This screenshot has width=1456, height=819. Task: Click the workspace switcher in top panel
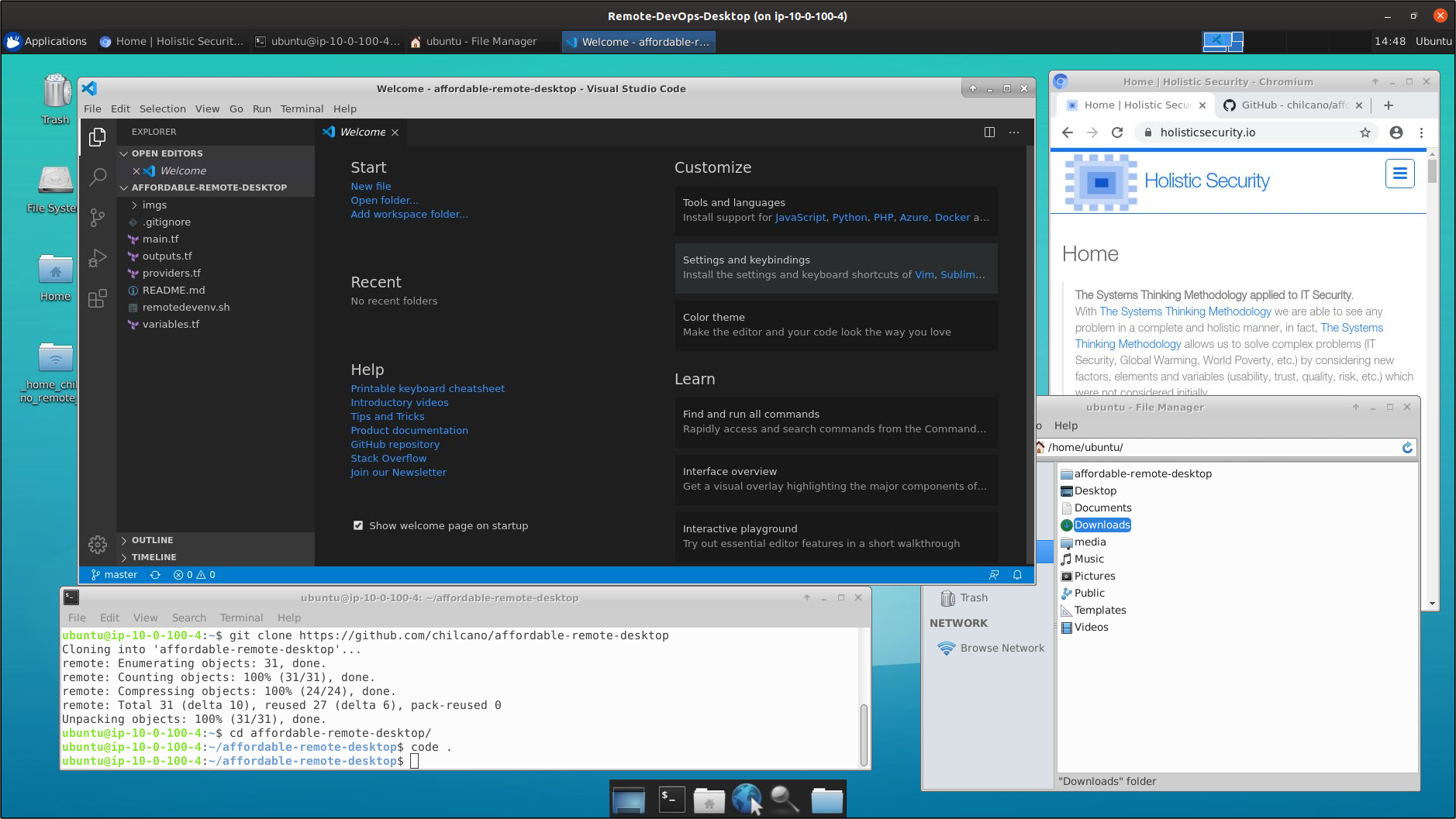coord(1223,42)
